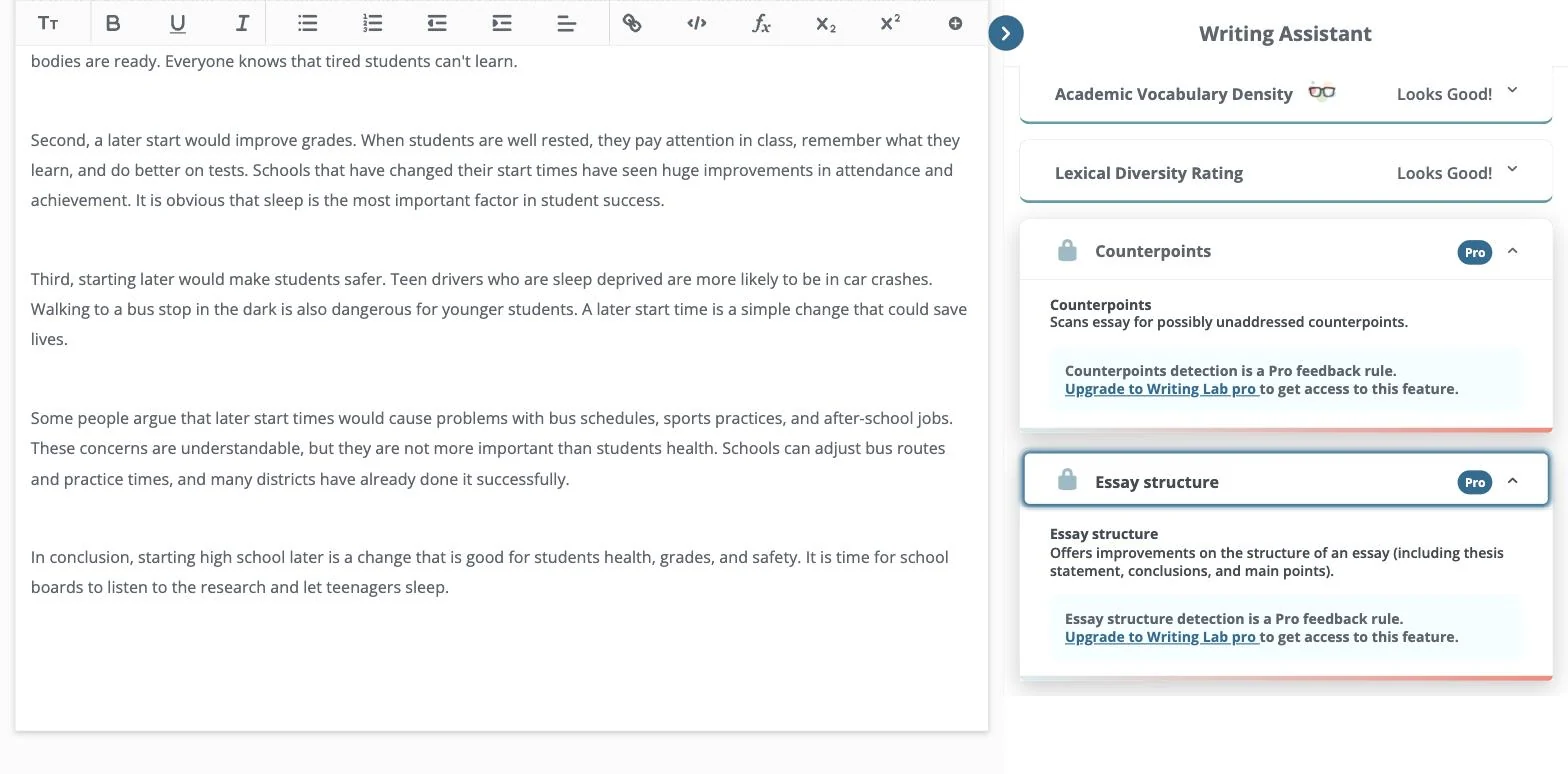Apply superscript formatting
The width and height of the screenshot is (1568, 774).
tap(890, 23)
